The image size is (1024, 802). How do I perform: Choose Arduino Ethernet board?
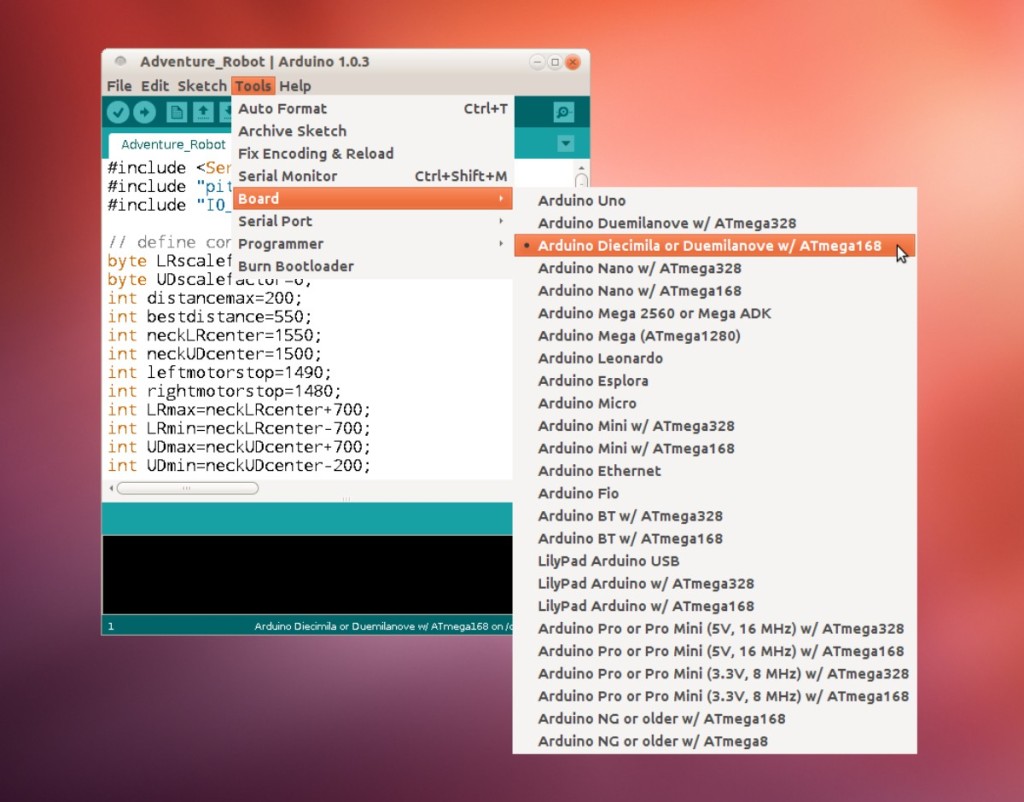[714, 471]
